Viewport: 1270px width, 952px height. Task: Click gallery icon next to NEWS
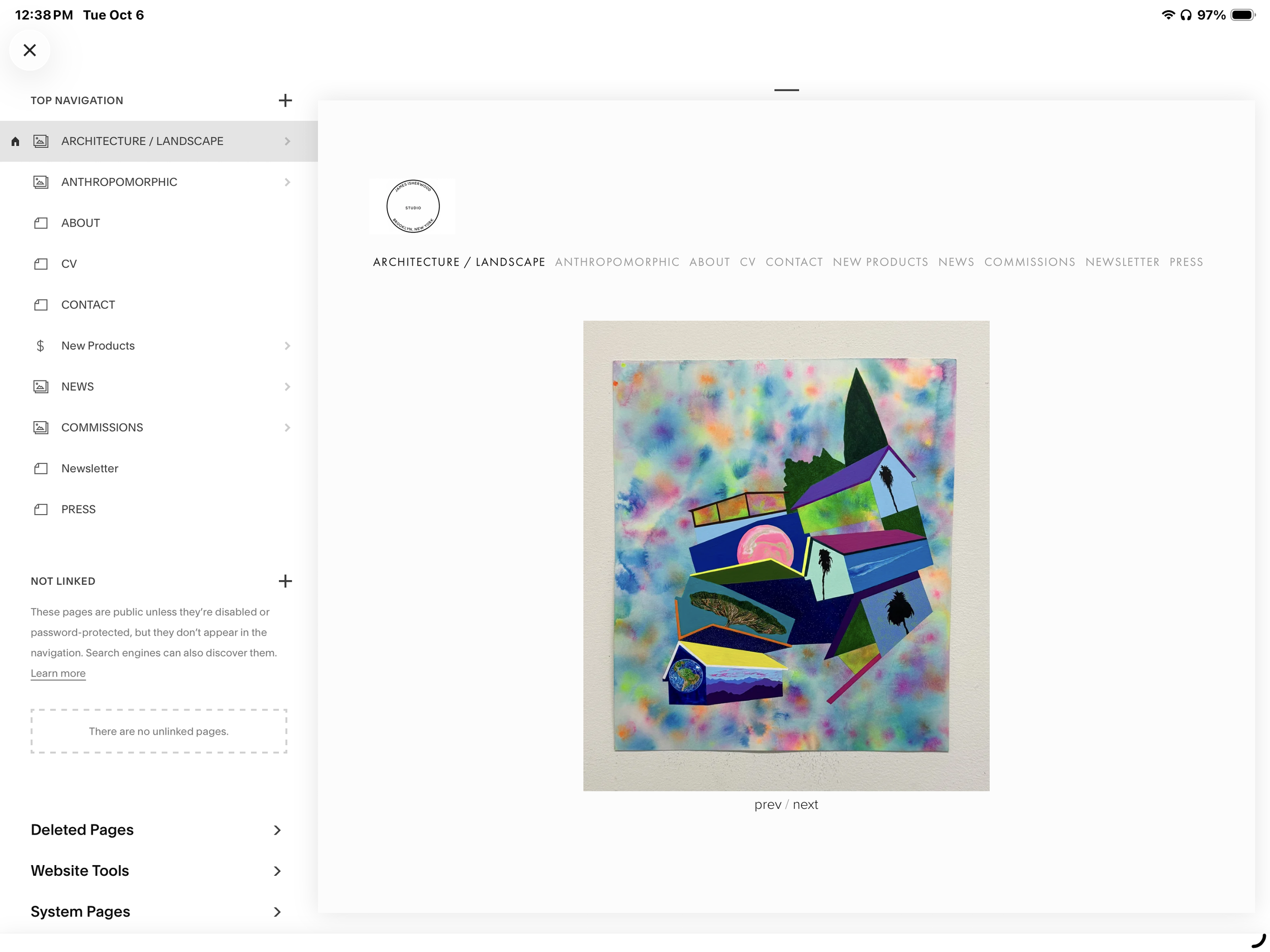pos(41,387)
